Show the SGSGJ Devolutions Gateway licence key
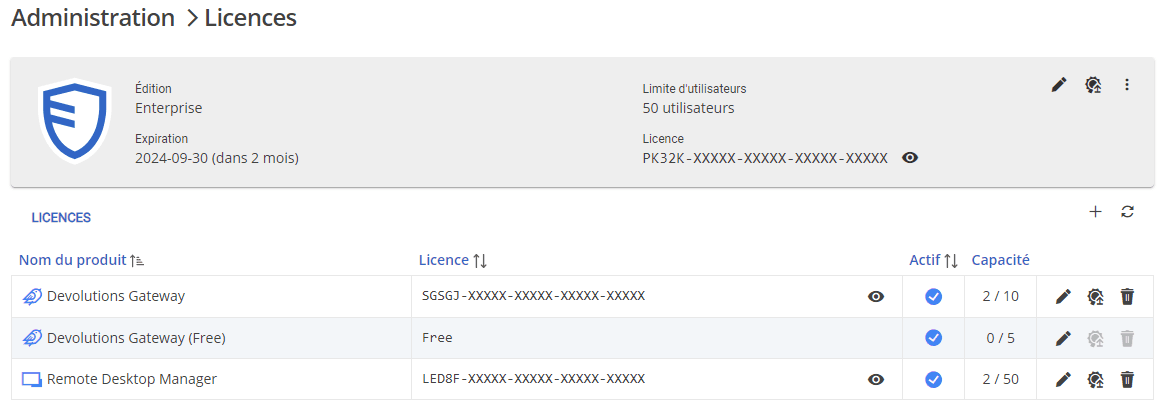 876,296
